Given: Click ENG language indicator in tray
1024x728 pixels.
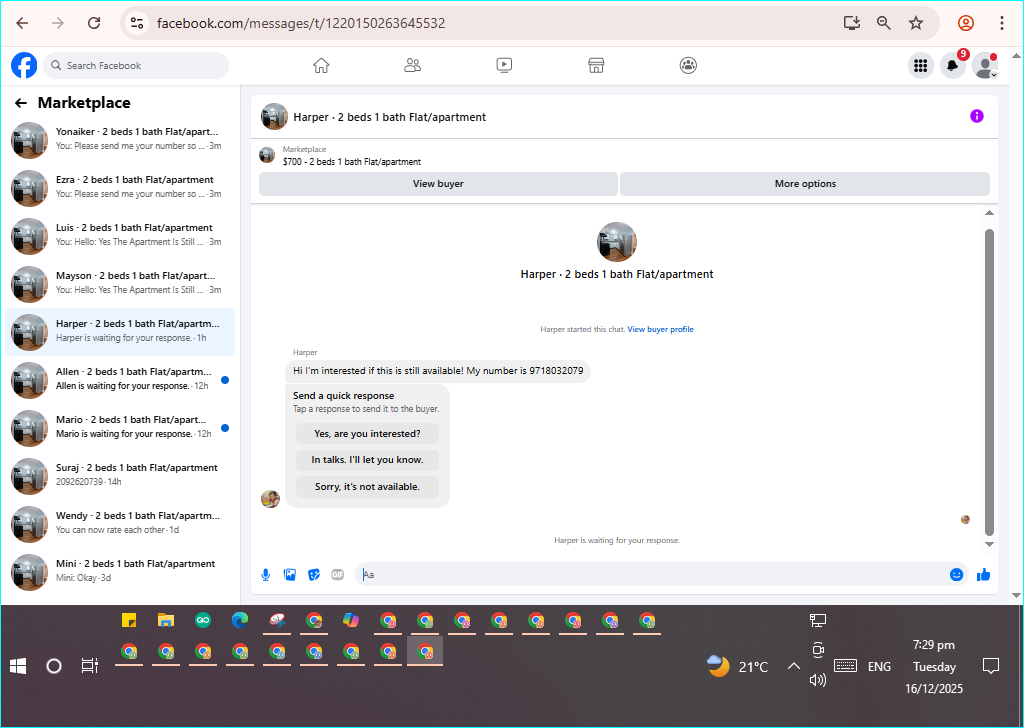Looking at the screenshot, I should [879, 667].
